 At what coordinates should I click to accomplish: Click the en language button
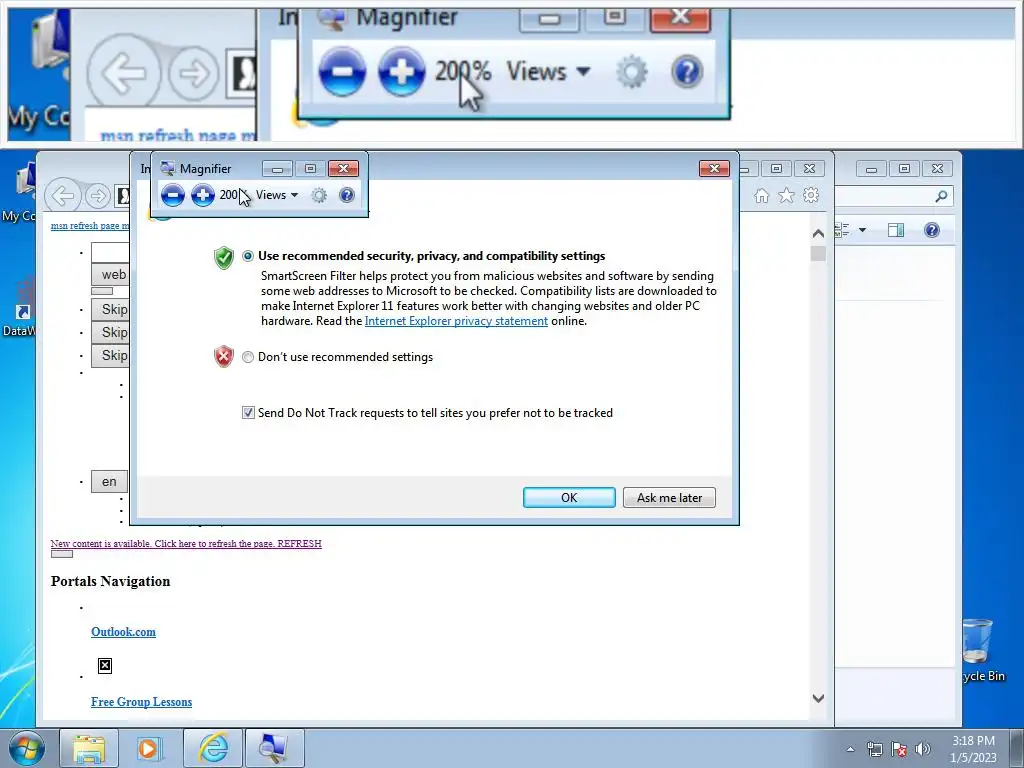(109, 482)
